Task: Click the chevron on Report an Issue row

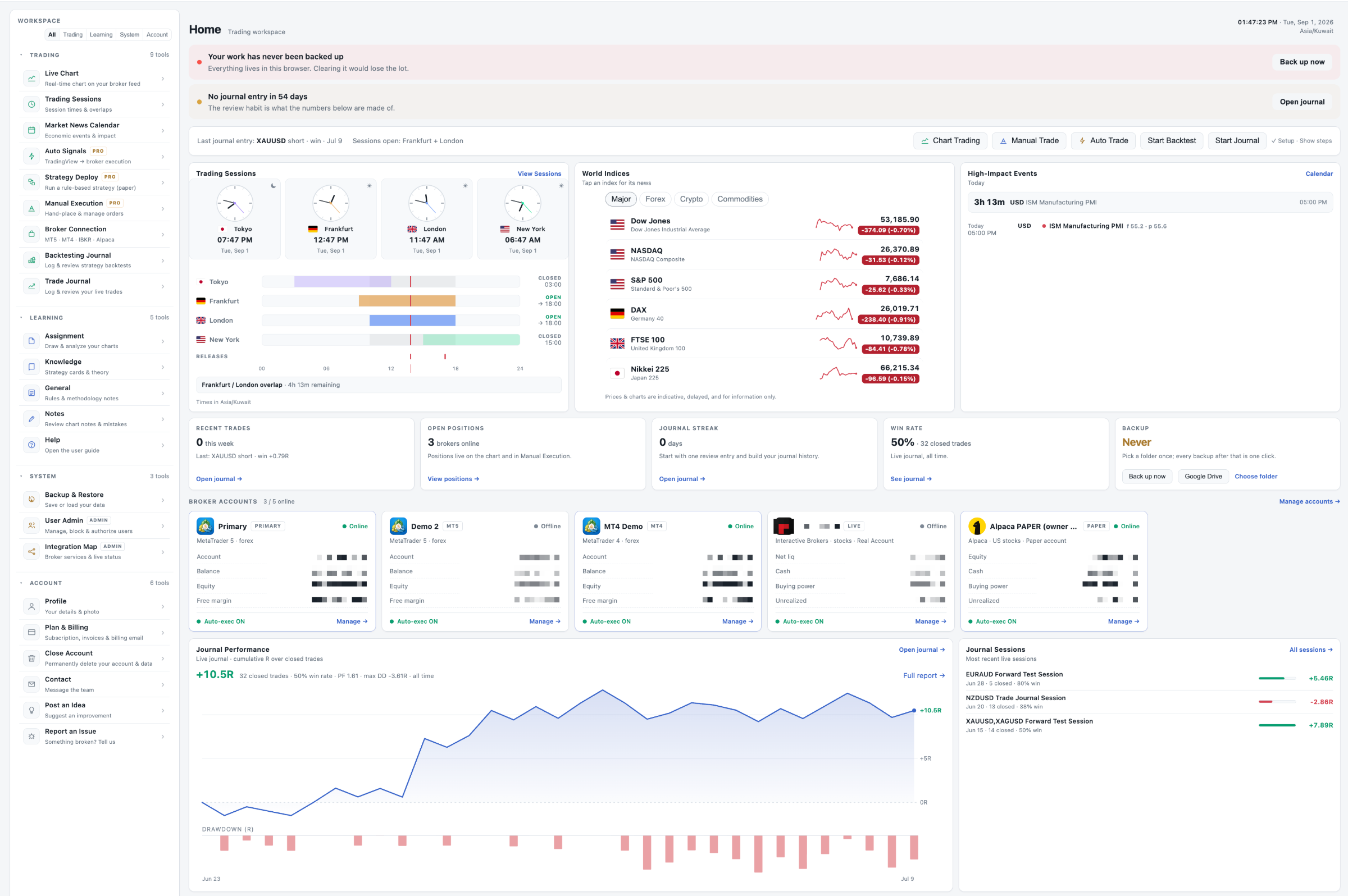Action: coord(163,737)
